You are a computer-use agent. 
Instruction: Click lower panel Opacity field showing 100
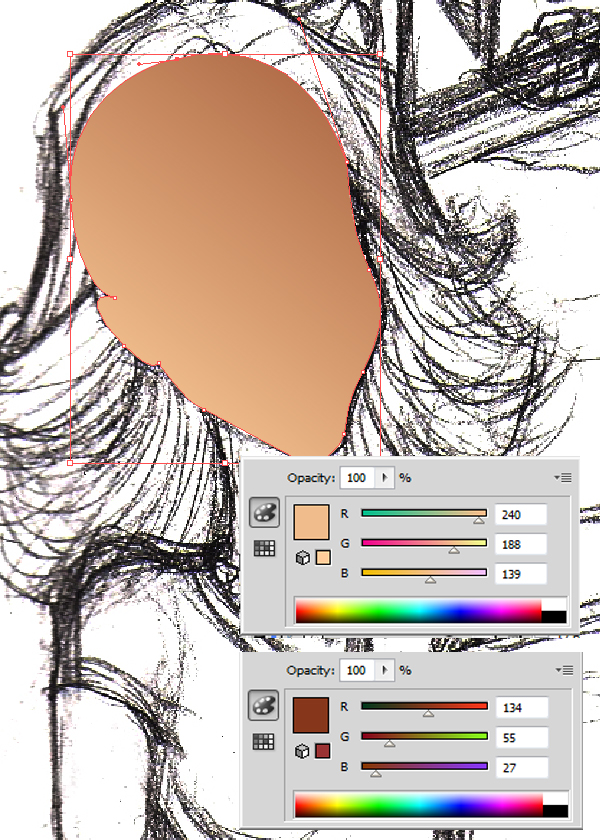coord(357,670)
